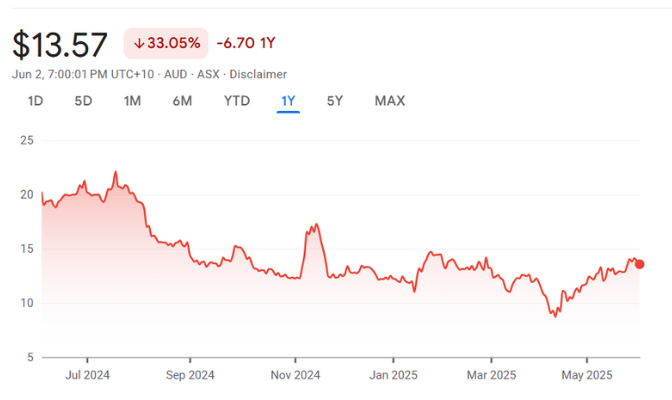Image resolution: width=672 pixels, height=400 pixels.
Task: Click the chart's highest peak above 20
Action: [116, 173]
